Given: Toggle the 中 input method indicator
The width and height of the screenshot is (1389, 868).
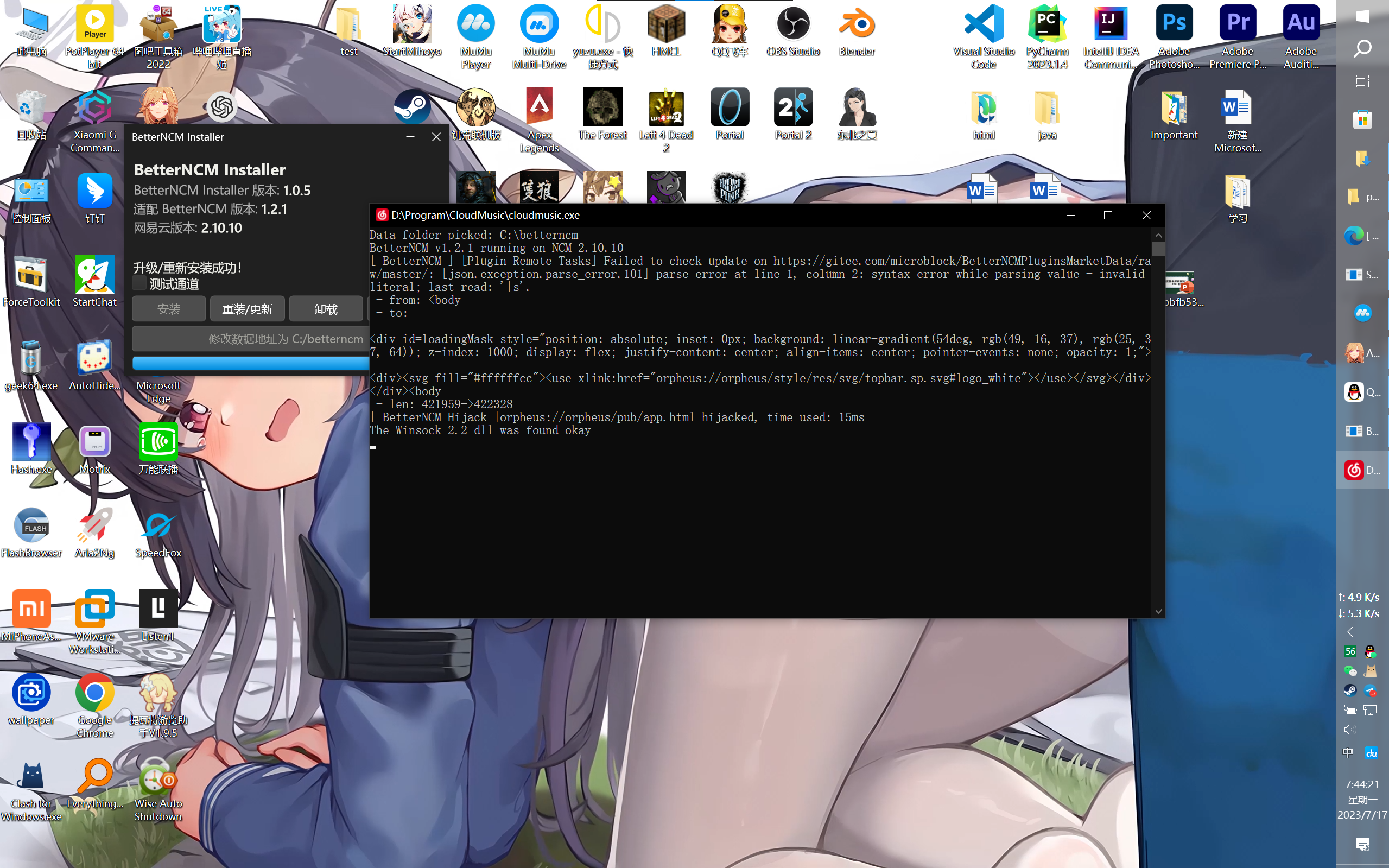Looking at the screenshot, I should coord(1348,752).
